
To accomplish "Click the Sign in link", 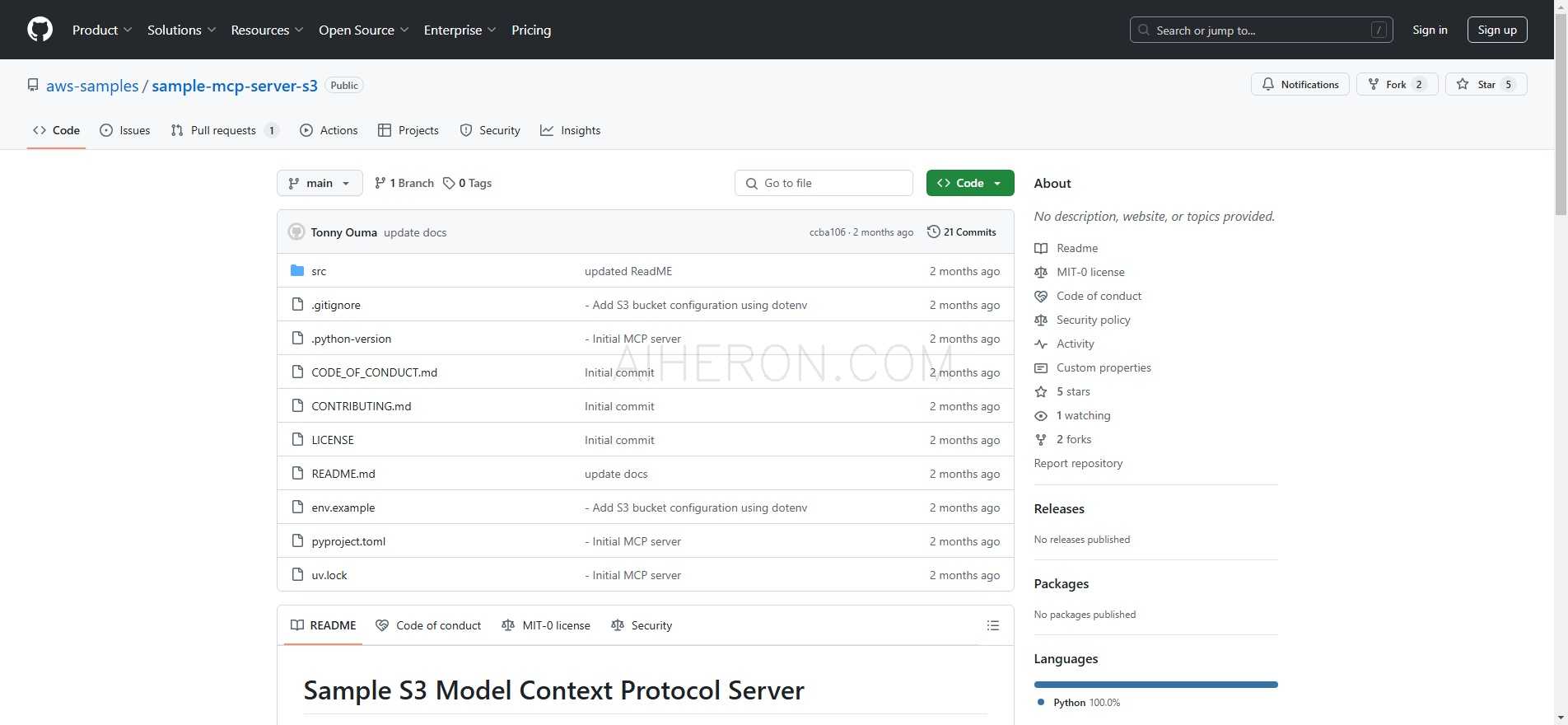I will coord(1430,30).
